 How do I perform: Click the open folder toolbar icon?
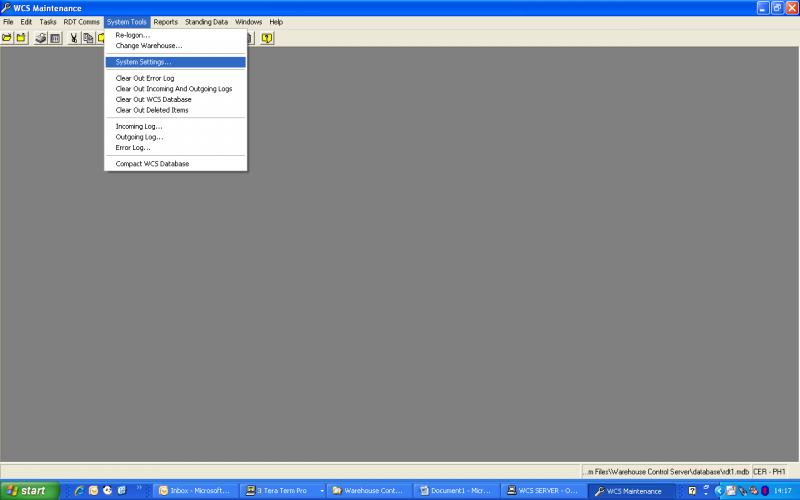point(7,38)
